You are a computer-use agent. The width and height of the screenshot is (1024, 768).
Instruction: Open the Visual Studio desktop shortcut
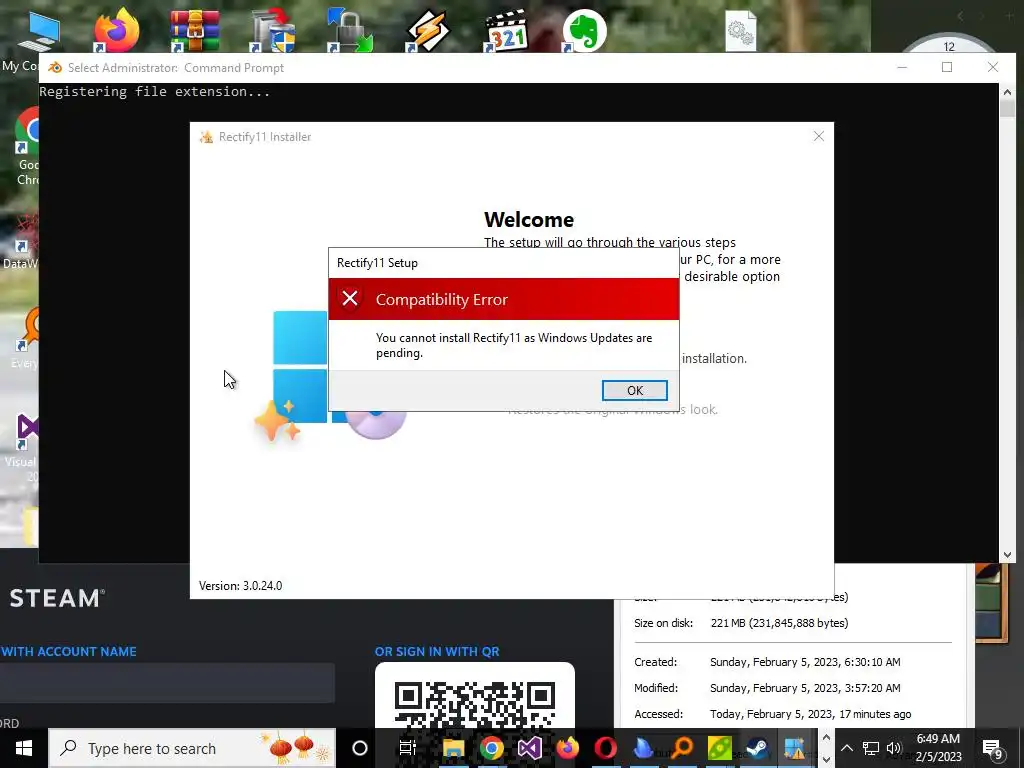pos(24,447)
